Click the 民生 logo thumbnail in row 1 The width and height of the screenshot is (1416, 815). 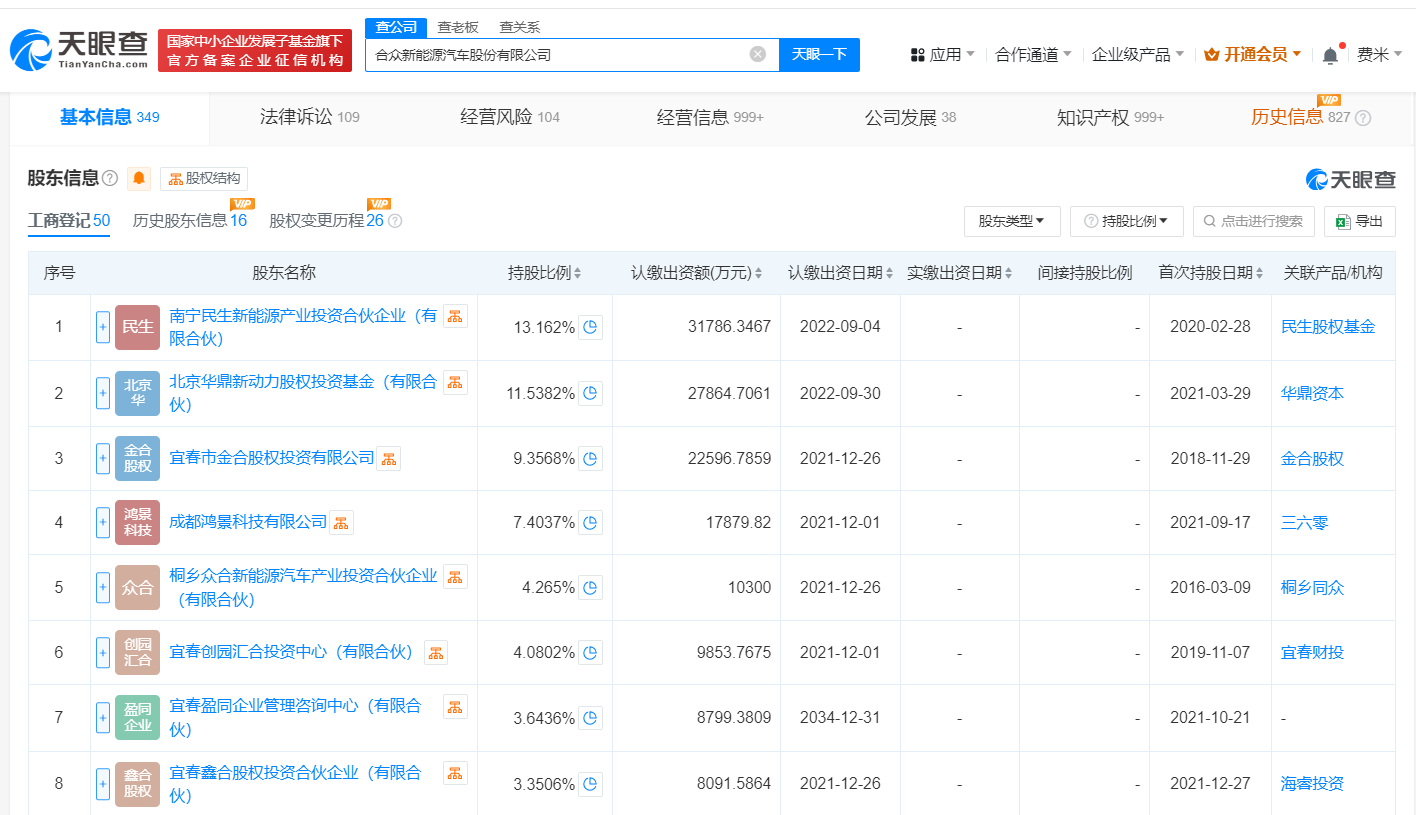click(x=137, y=327)
